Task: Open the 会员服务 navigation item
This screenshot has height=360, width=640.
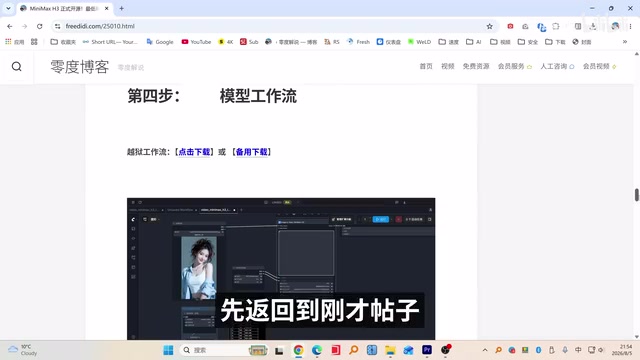Action: coord(515,66)
